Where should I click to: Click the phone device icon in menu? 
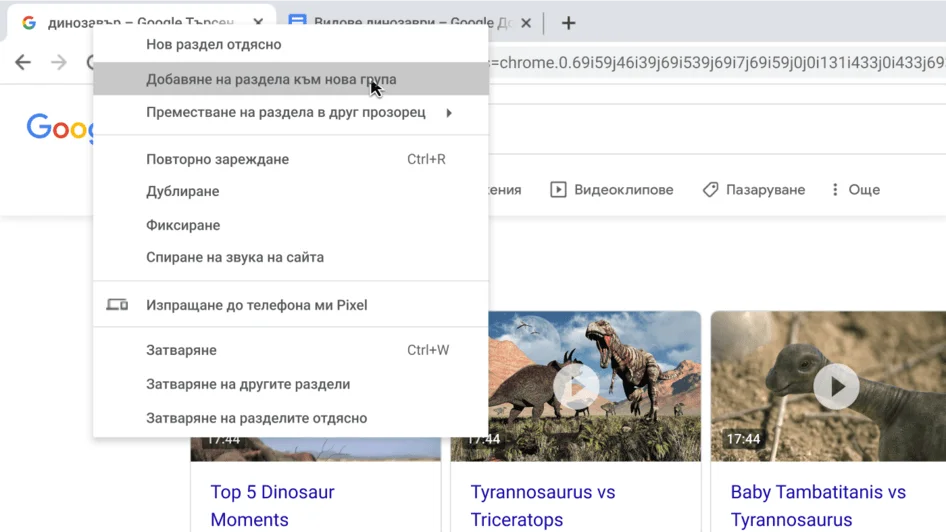[117, 305]
